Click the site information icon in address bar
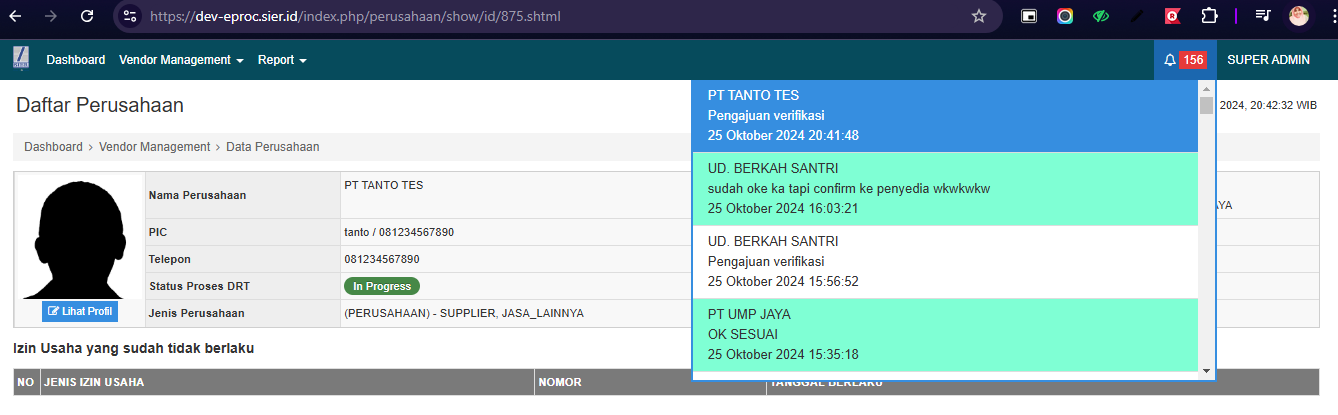 pos(130,16)
